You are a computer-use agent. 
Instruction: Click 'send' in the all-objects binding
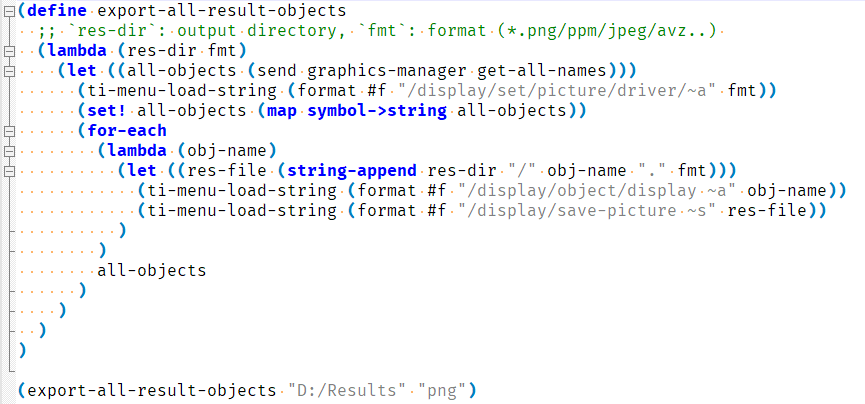pos(277,71)
